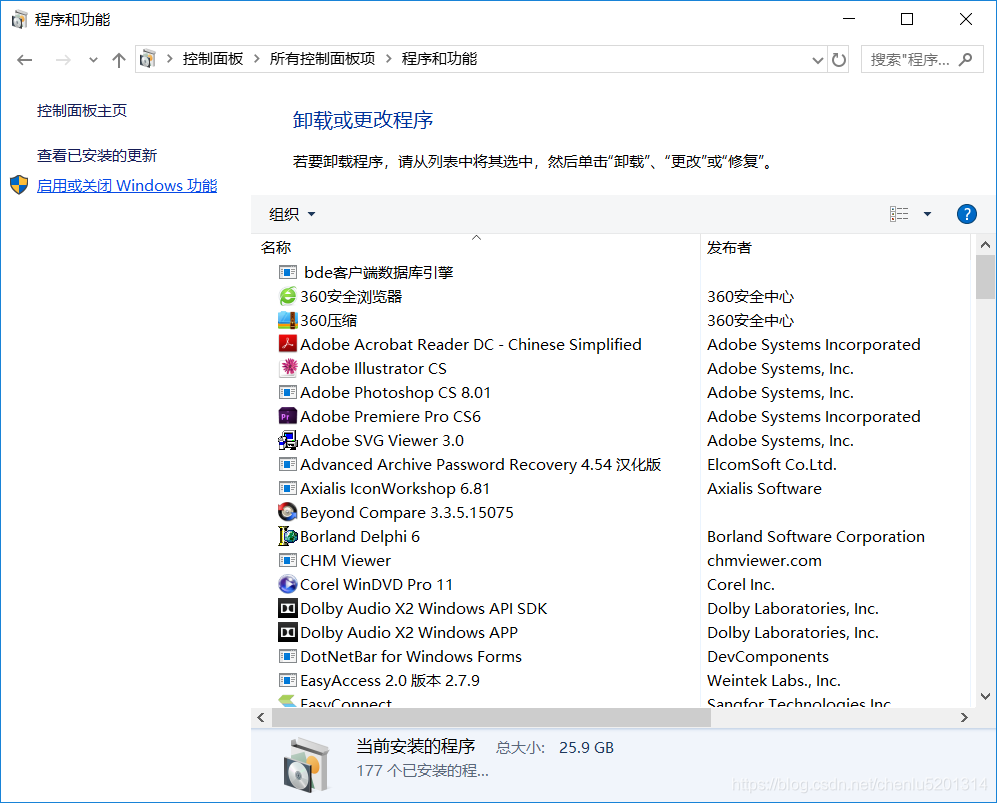Open 查看已安装的更新 link
Image resolution: width=997 pixels, height=803 pixels.
(x=97, y=155)
